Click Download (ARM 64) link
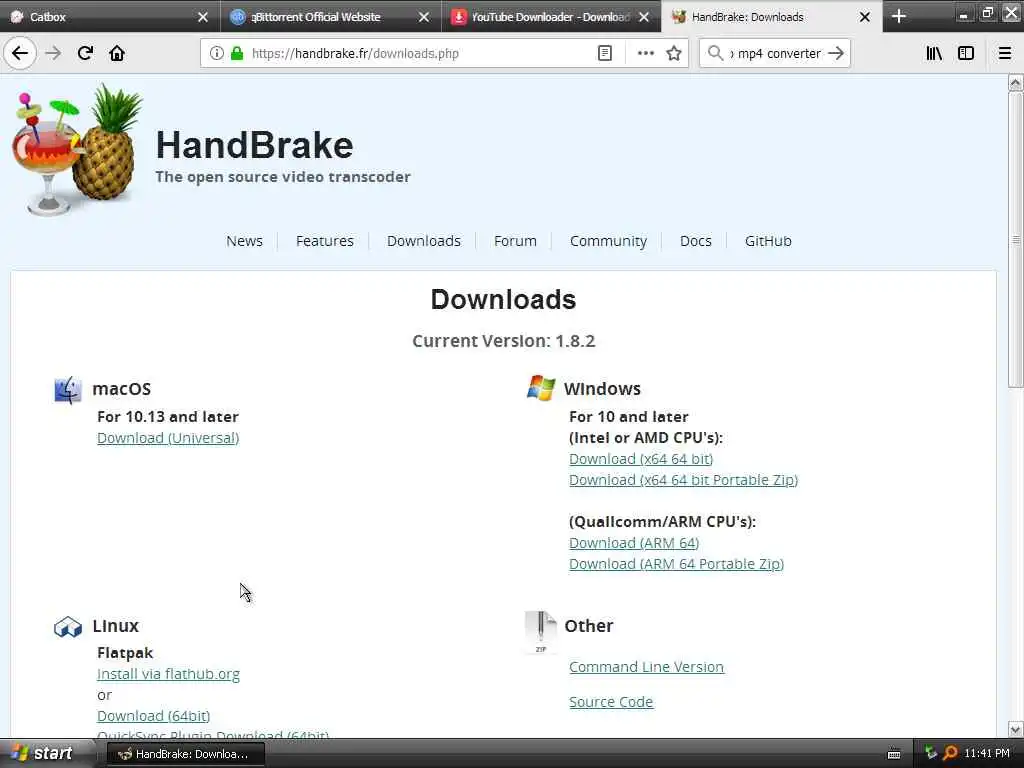Image resolution: width=1024 pixels, height=768 pixels. pyautogui.click(x=633, y=543)
